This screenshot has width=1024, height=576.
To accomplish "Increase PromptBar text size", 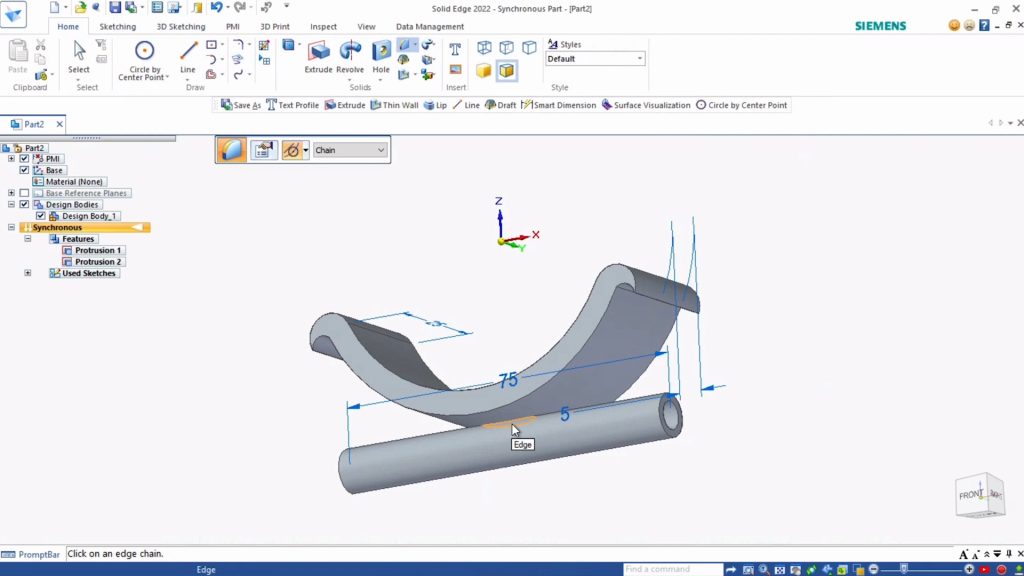I will (x=963, y=554).
